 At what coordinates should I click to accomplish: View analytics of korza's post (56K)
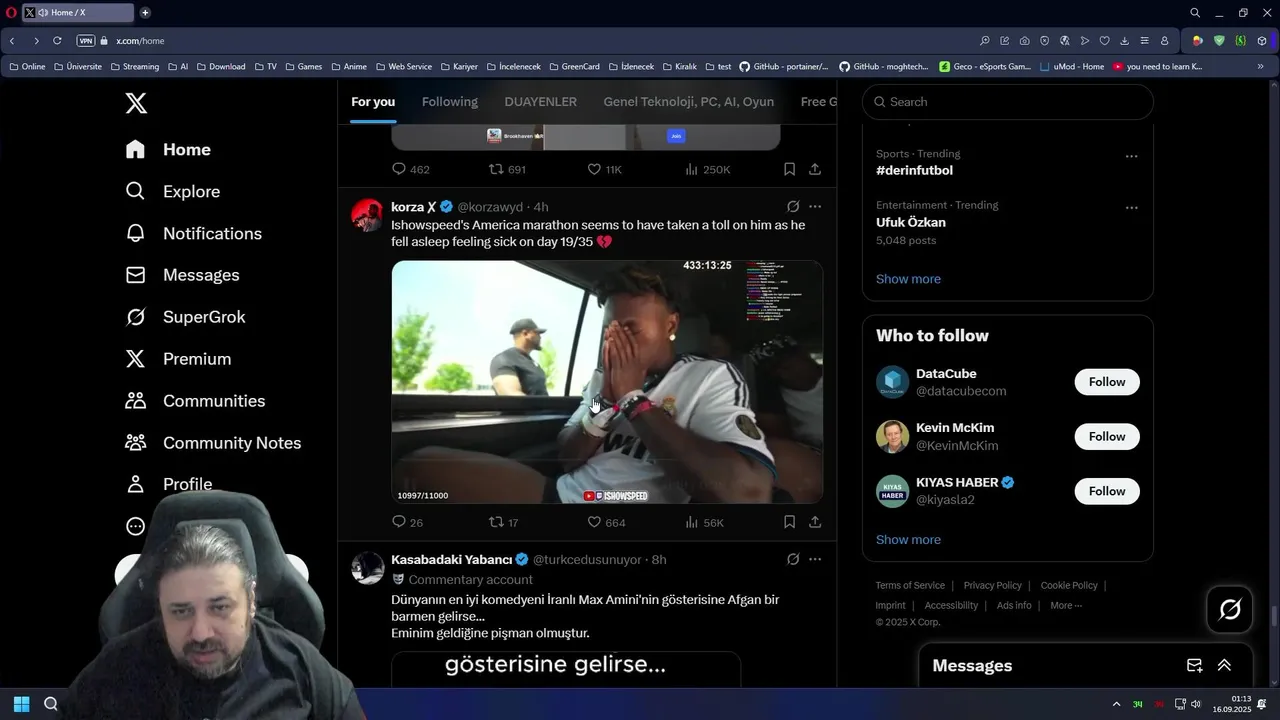pyautogui.click(x=704, y=522)
